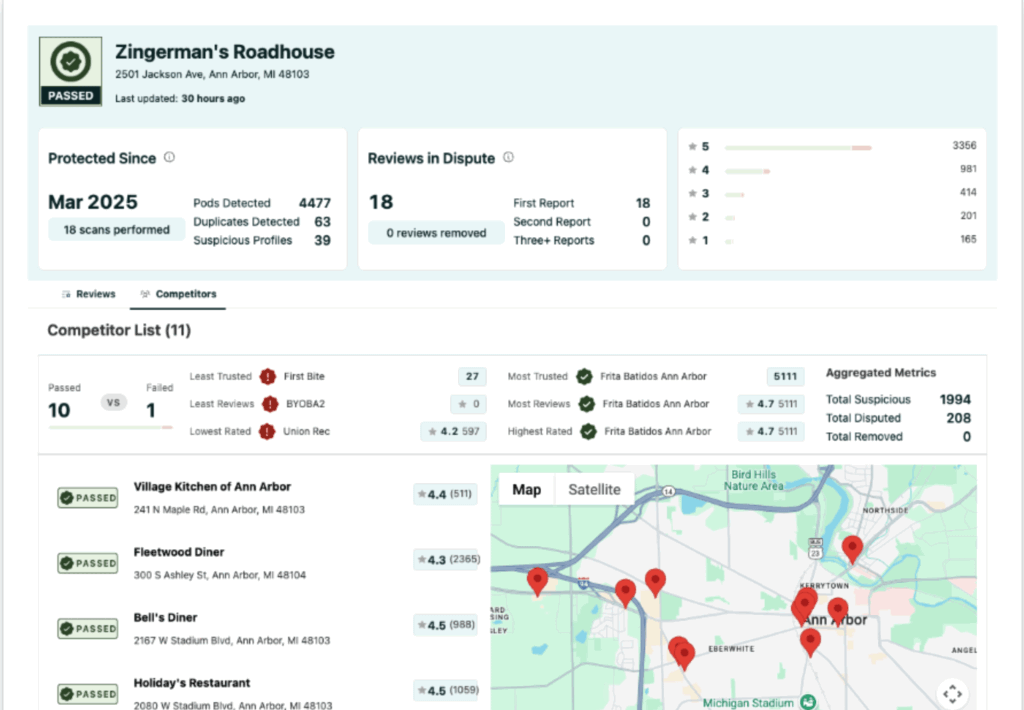This screenshot has width=1024, height=710.
Task: Click address '2501 Jackson Ave, Ann Arbor, MI 48103'
Action: tap(212, 74)
